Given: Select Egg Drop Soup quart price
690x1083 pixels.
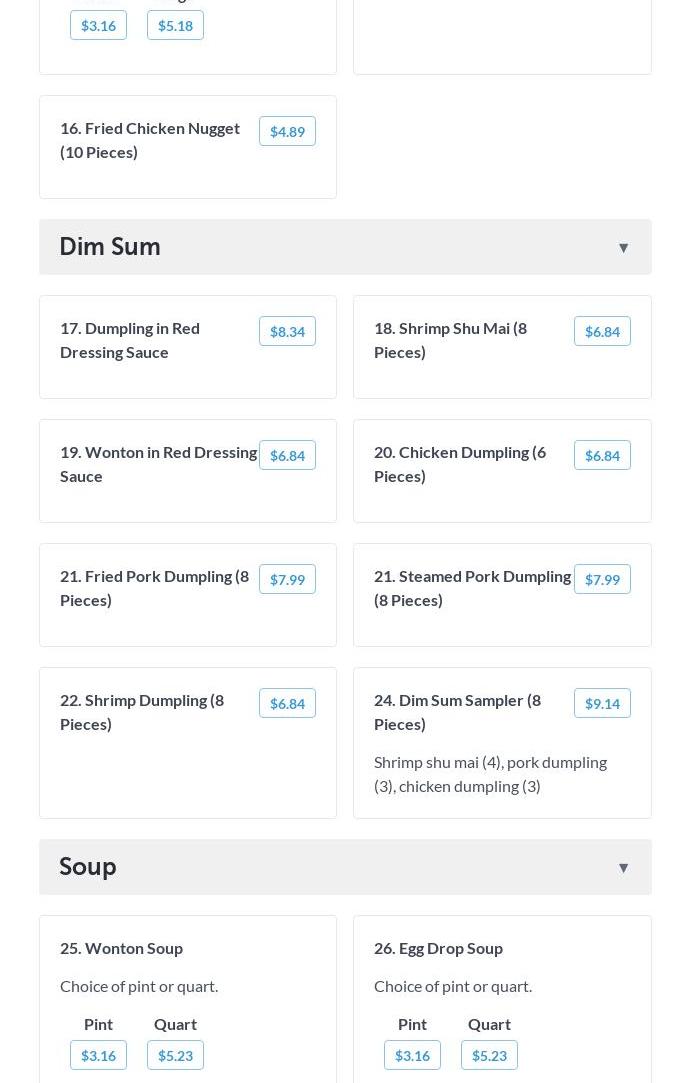Looking at the screenshot, I should [489, 1055].
